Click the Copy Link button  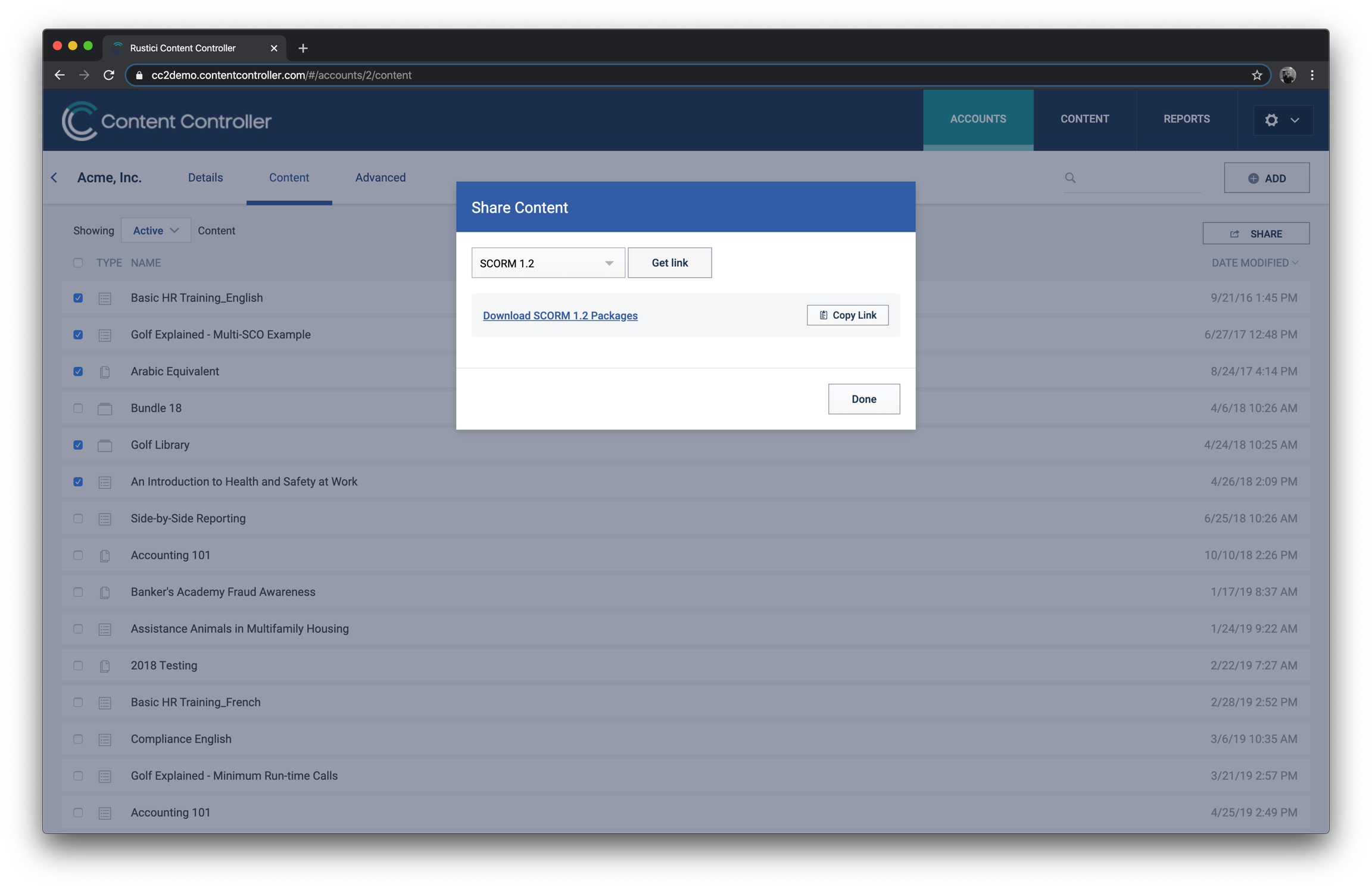pyautogui.click(x=847, y=315)
